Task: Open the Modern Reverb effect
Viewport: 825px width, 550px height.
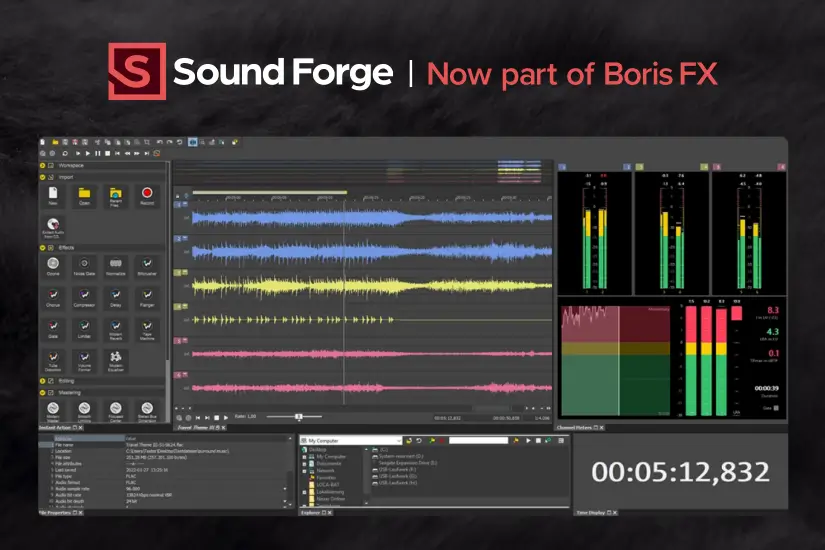Action: click(x=116, y=329)
